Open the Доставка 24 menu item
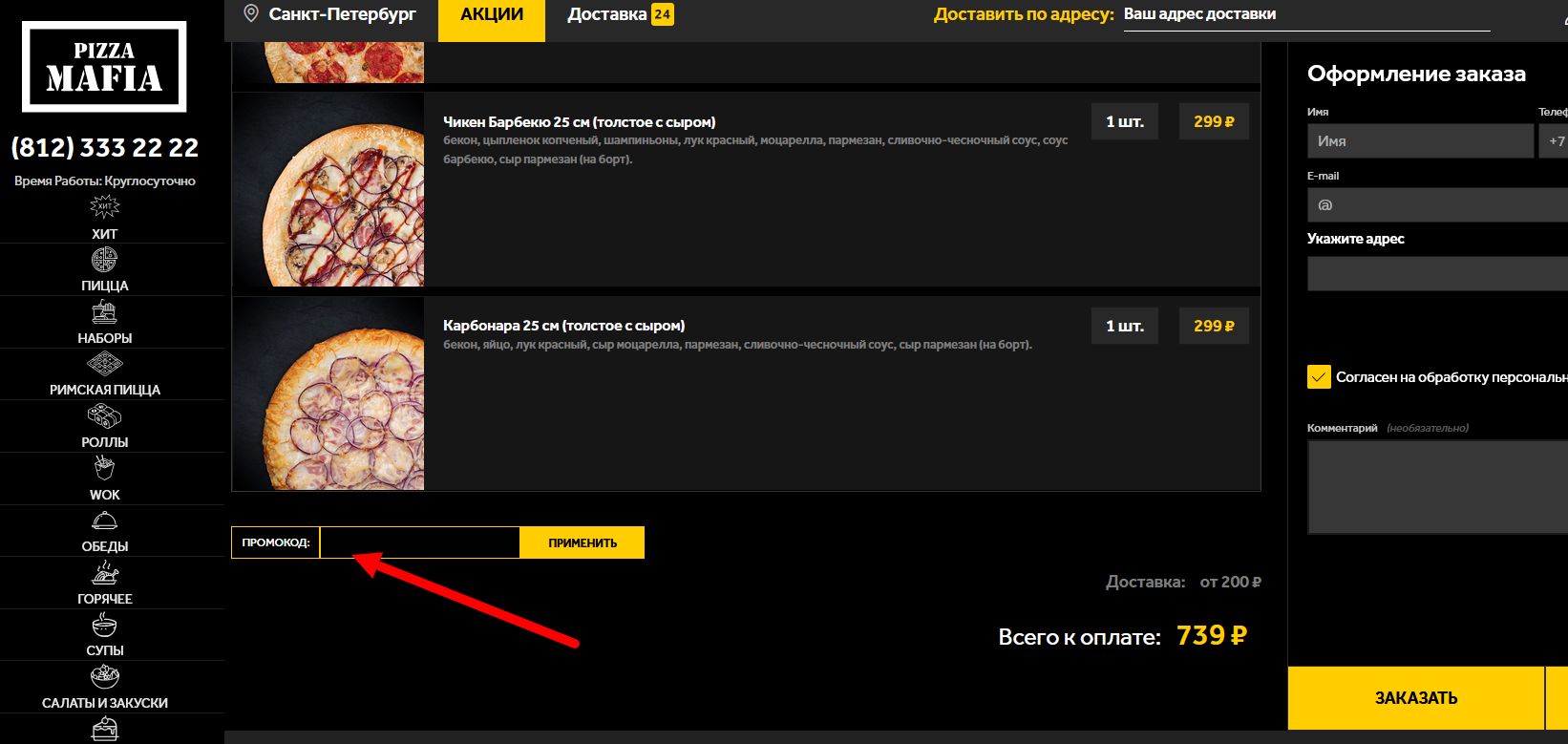Image resolution: width=1568 pixels, height=744 pixels. tap(620, 15)
